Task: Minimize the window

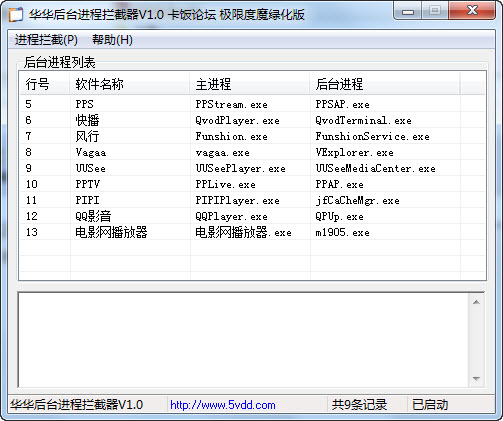Action: [x=408, y=11]
